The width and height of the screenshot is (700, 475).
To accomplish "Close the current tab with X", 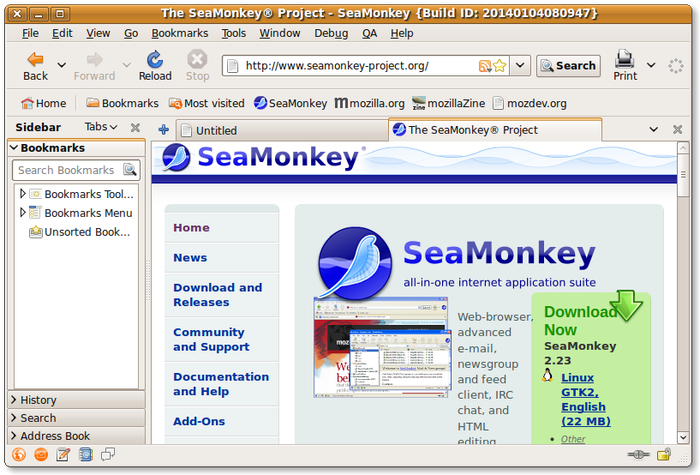I will click(677, 129).
